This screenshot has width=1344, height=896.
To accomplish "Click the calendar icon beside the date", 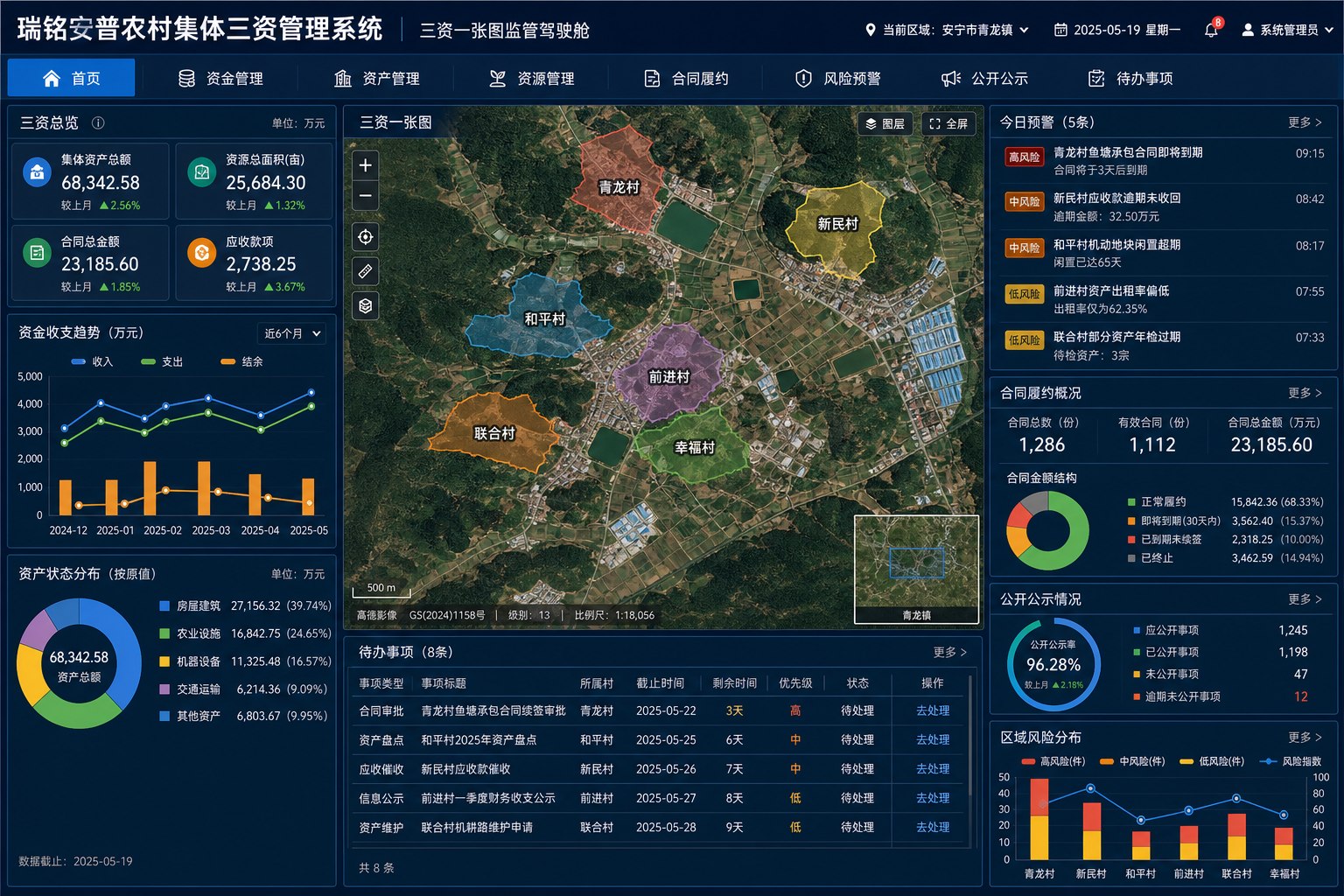I will tap(1060, 30).
